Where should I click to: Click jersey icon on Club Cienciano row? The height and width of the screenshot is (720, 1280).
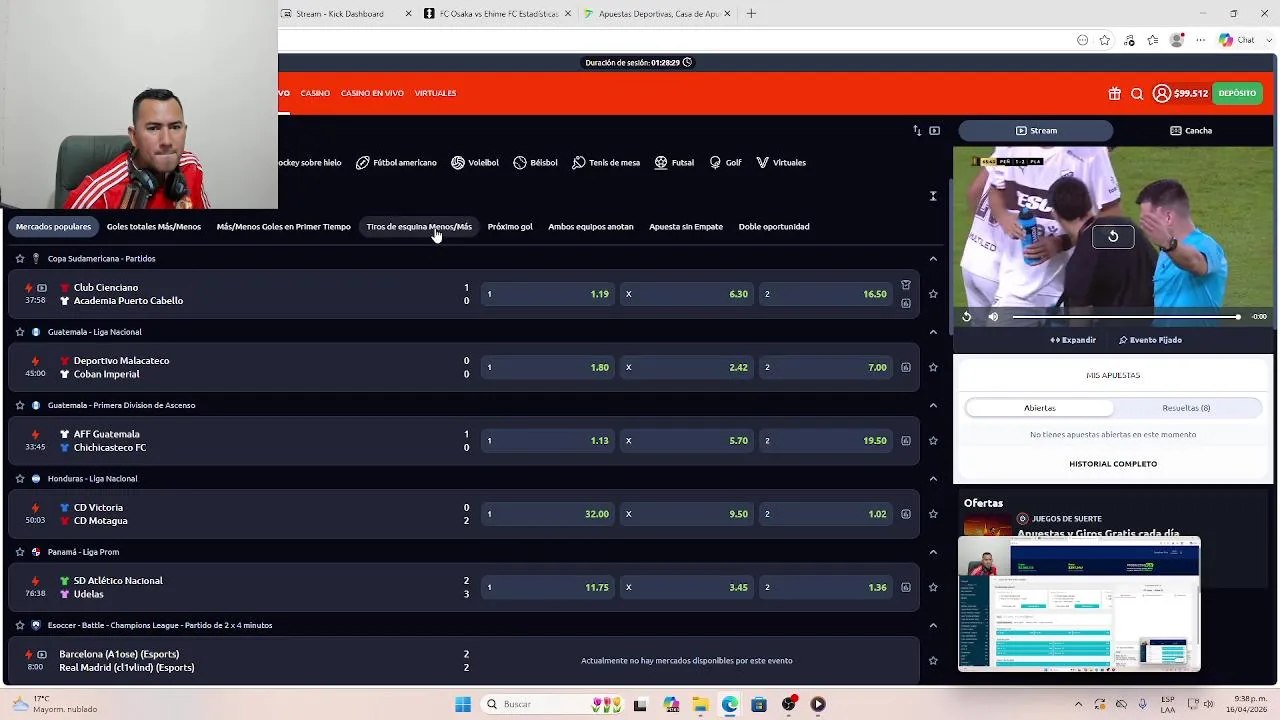click(x=906, y=285)
